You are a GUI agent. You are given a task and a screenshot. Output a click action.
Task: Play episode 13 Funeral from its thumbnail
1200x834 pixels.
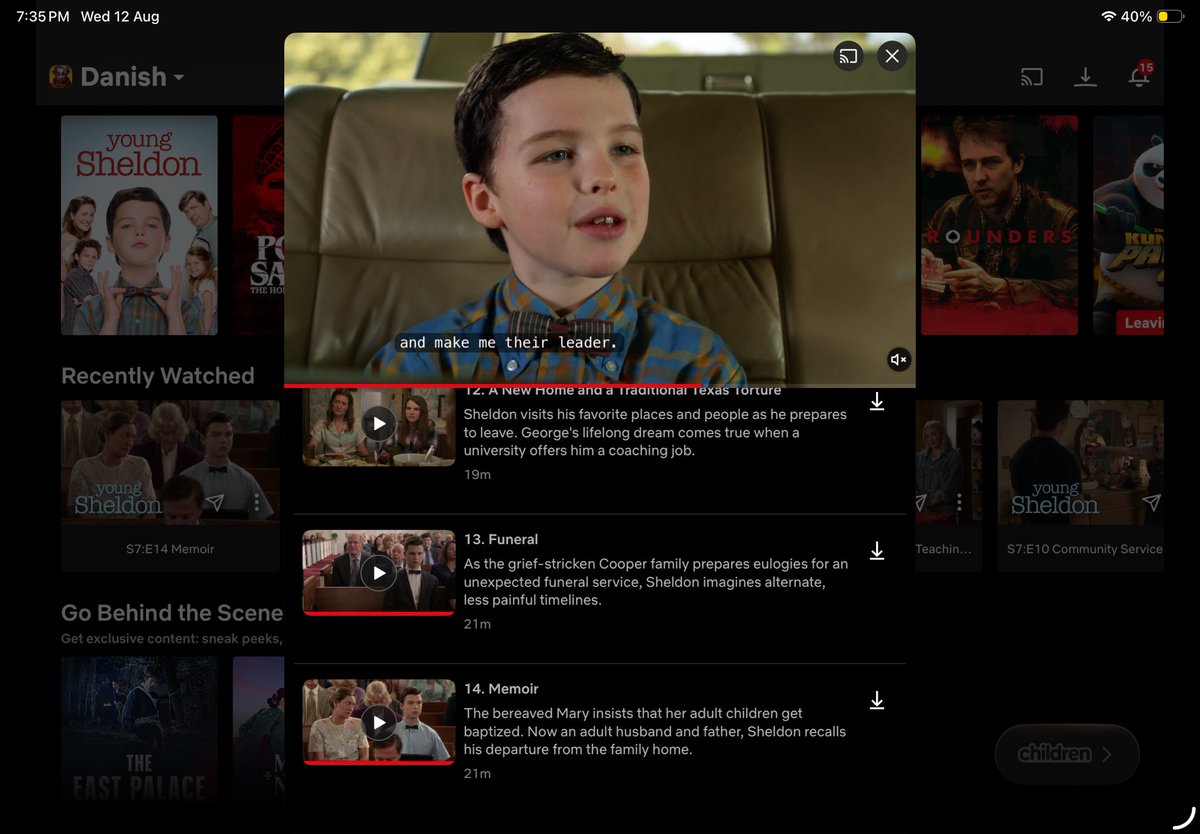pos(378,573)
